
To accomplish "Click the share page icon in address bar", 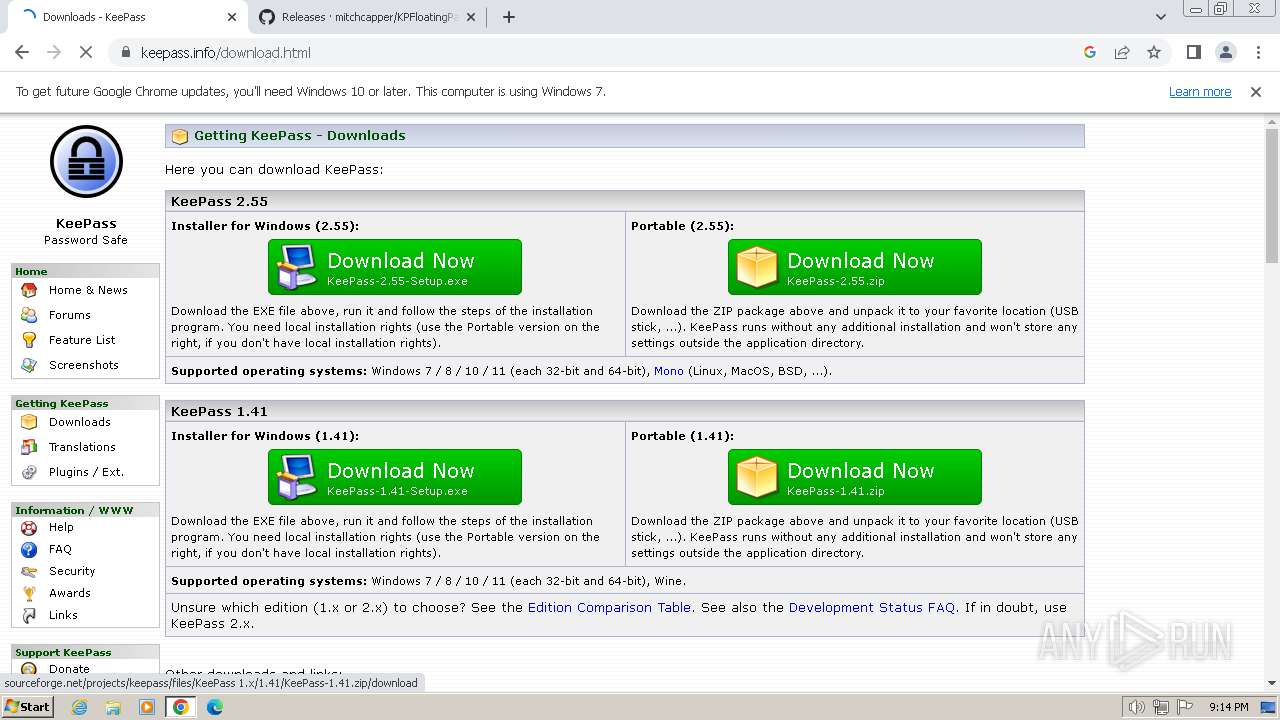I will pos(1122,52).
